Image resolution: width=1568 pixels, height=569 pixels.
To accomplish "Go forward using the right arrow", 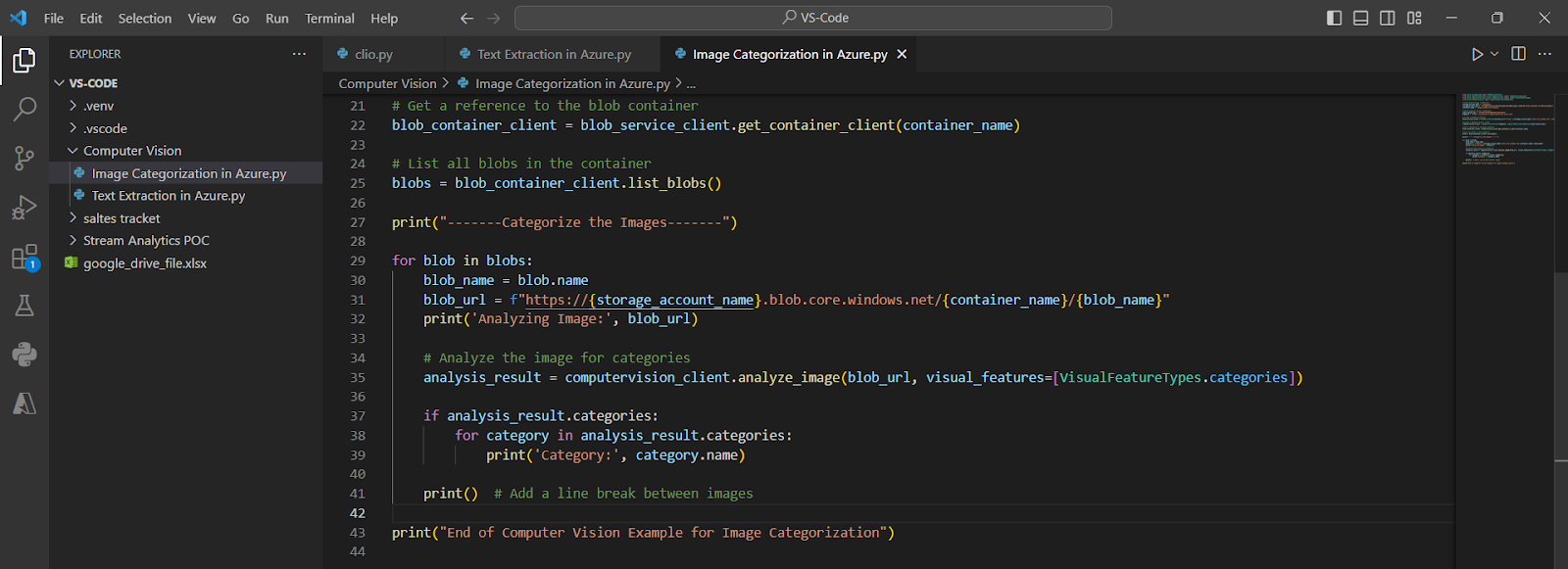I will pos(494,18).
